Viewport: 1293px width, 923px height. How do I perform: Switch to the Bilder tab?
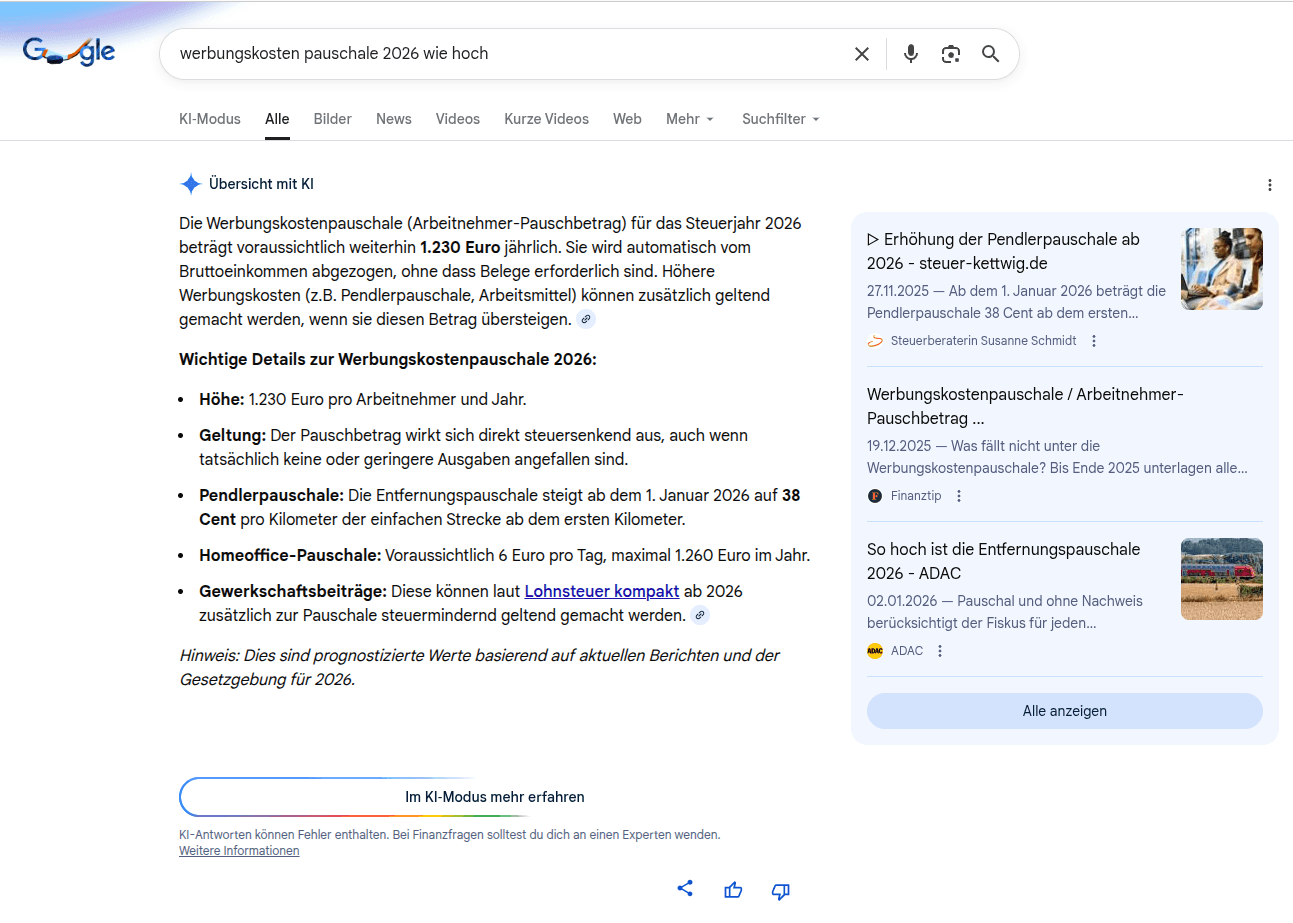tap(332, 118)
